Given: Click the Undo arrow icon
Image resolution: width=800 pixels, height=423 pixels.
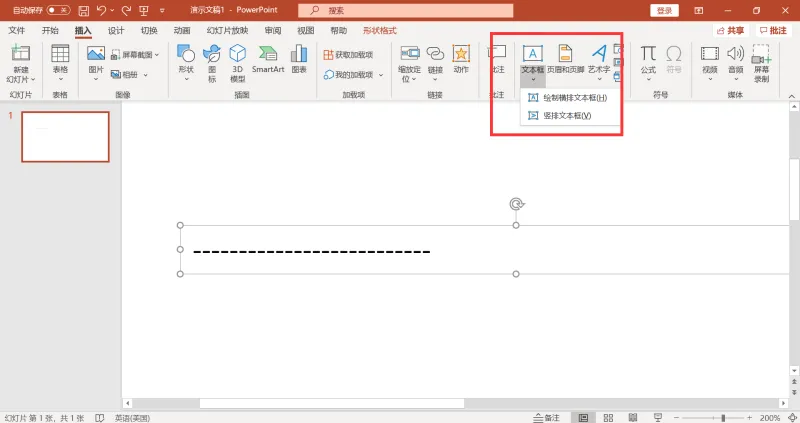Looking at the screenshot, I should [x=101, y=10].
